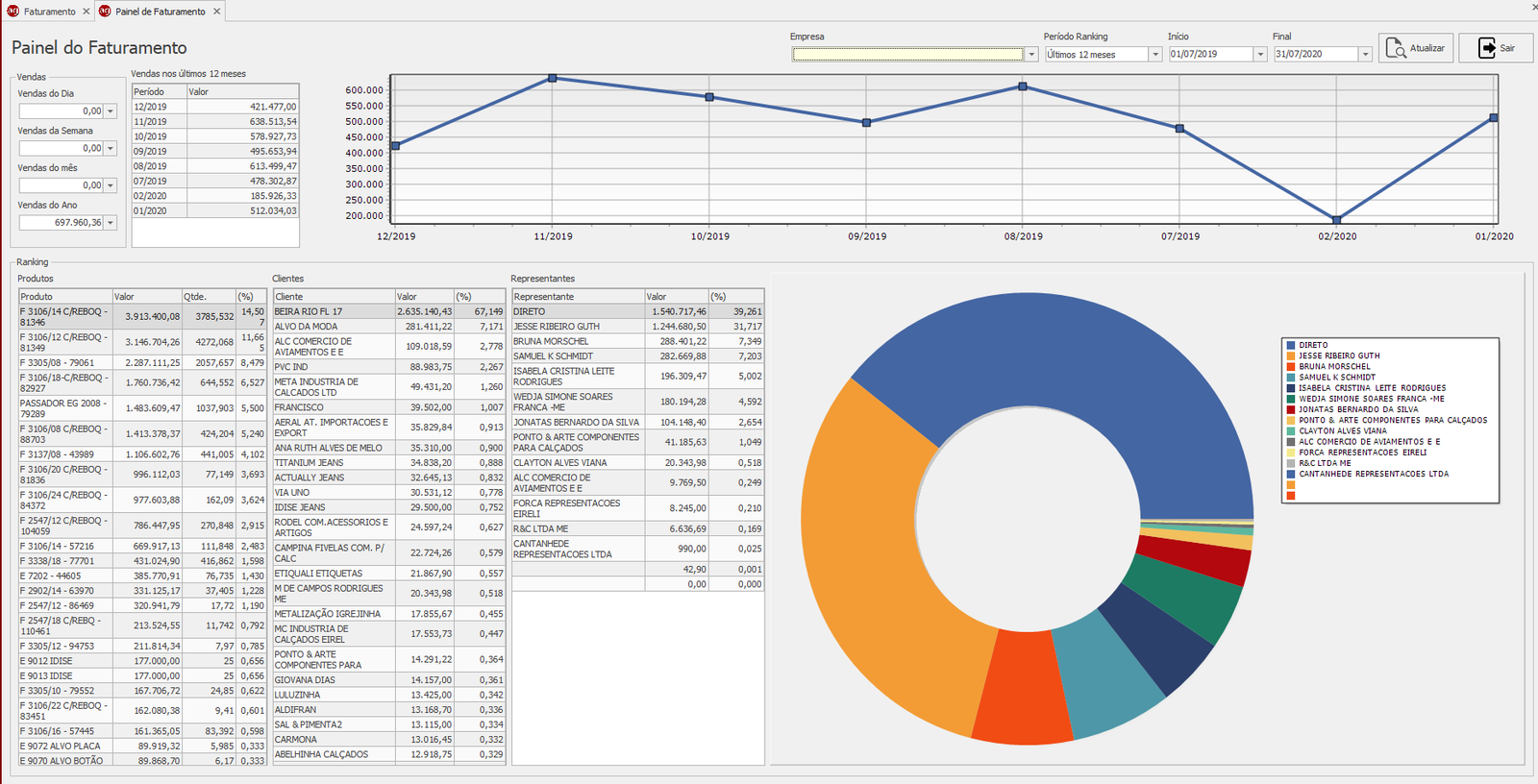The height and width of the screenshot is (784, 1538).
Task: Expand the Vendas do Dia value dropdown
Action: click(x=111, y=111)
